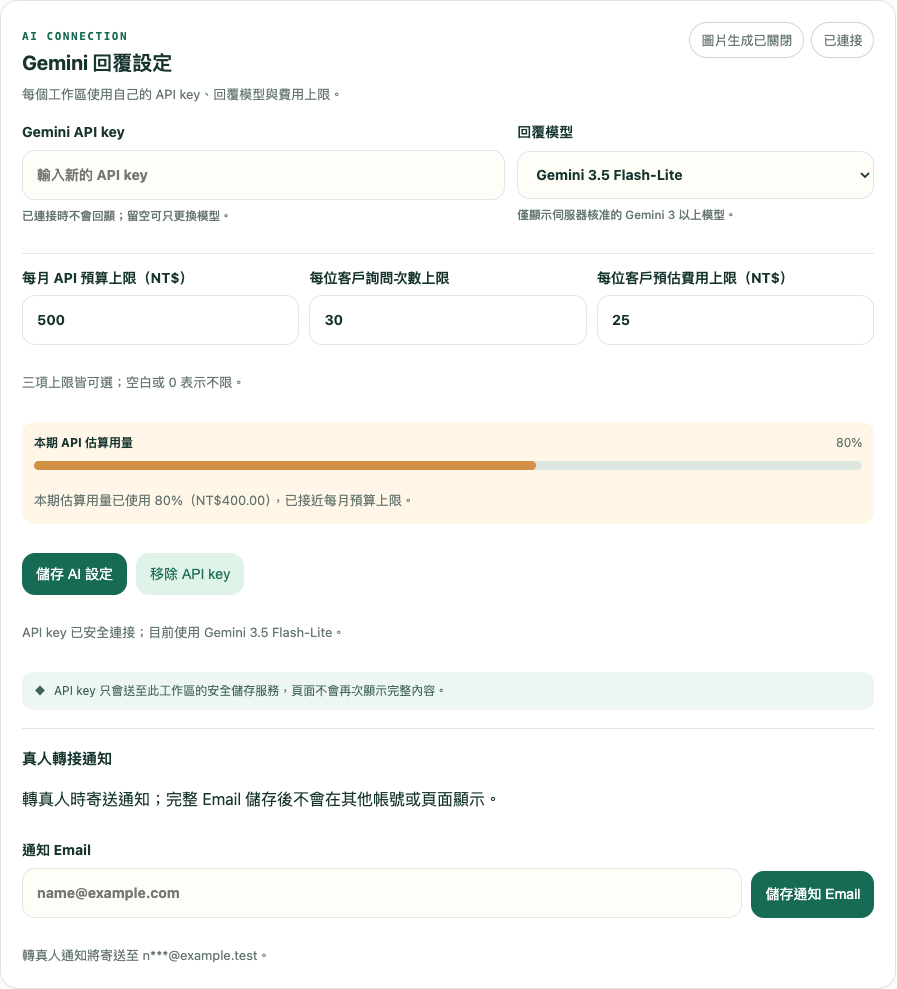Image resolution: width=897 pixels, height=989 pixels.
Task: Click the 通知 Email input field
Action: coord(382,893)
